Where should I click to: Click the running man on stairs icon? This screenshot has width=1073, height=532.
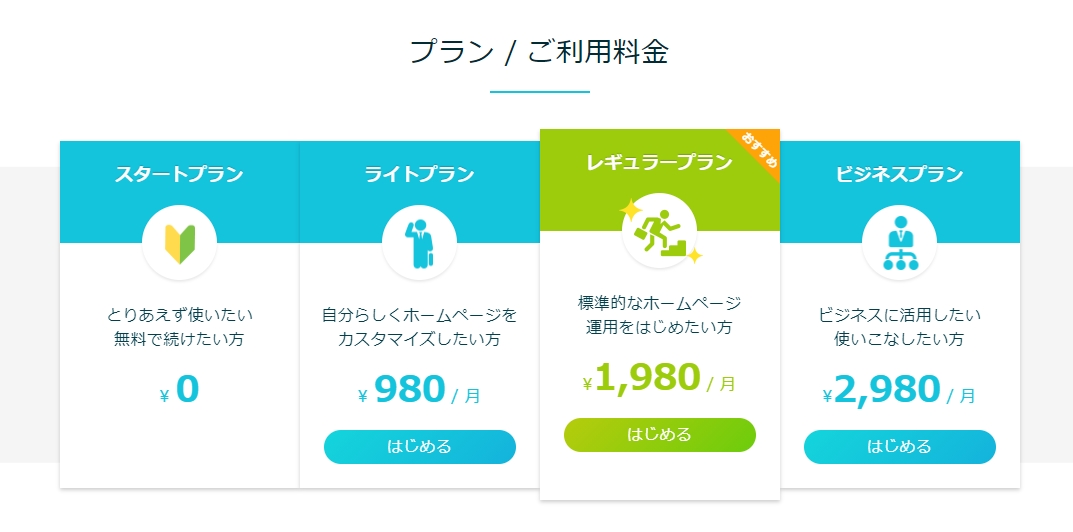(x=659, y=231)
